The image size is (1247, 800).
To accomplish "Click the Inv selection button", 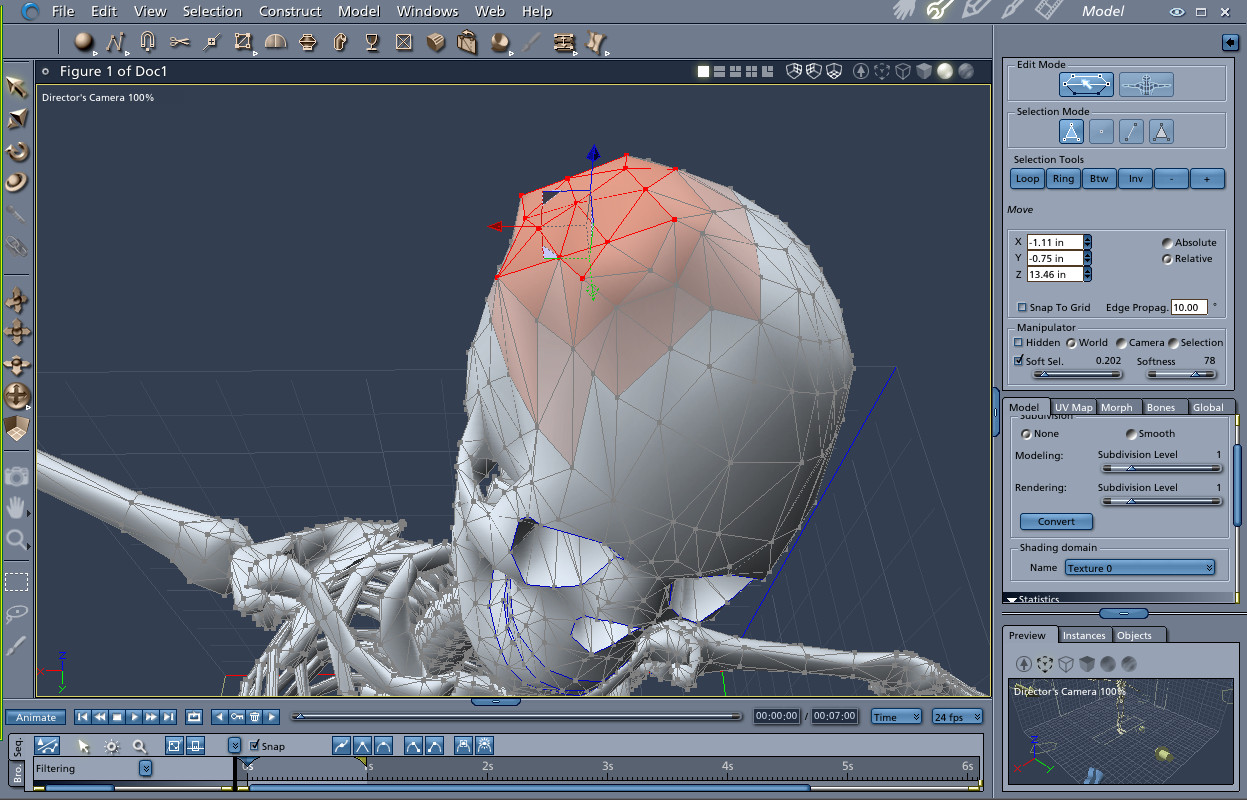I will tap(1135, 179).
